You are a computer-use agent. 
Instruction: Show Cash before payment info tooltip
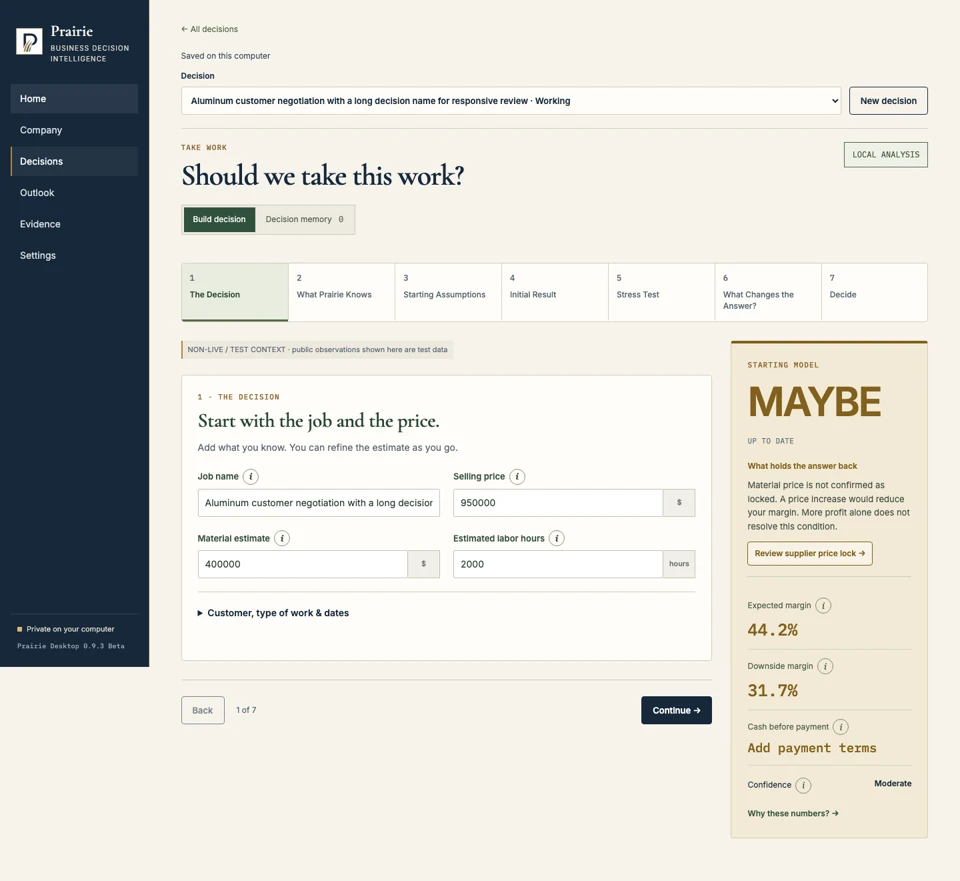(841, 727)
